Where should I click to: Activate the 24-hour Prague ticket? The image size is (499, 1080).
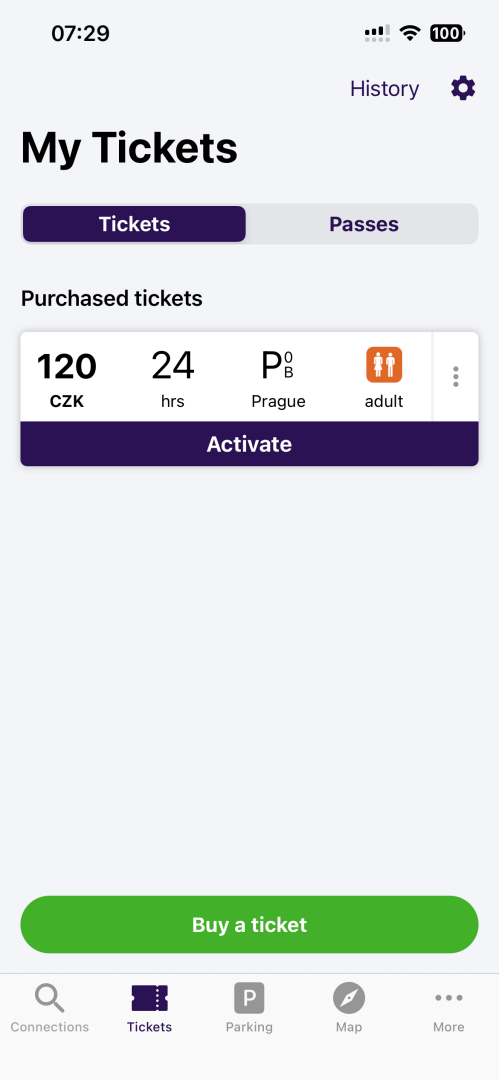pos(250,444)
